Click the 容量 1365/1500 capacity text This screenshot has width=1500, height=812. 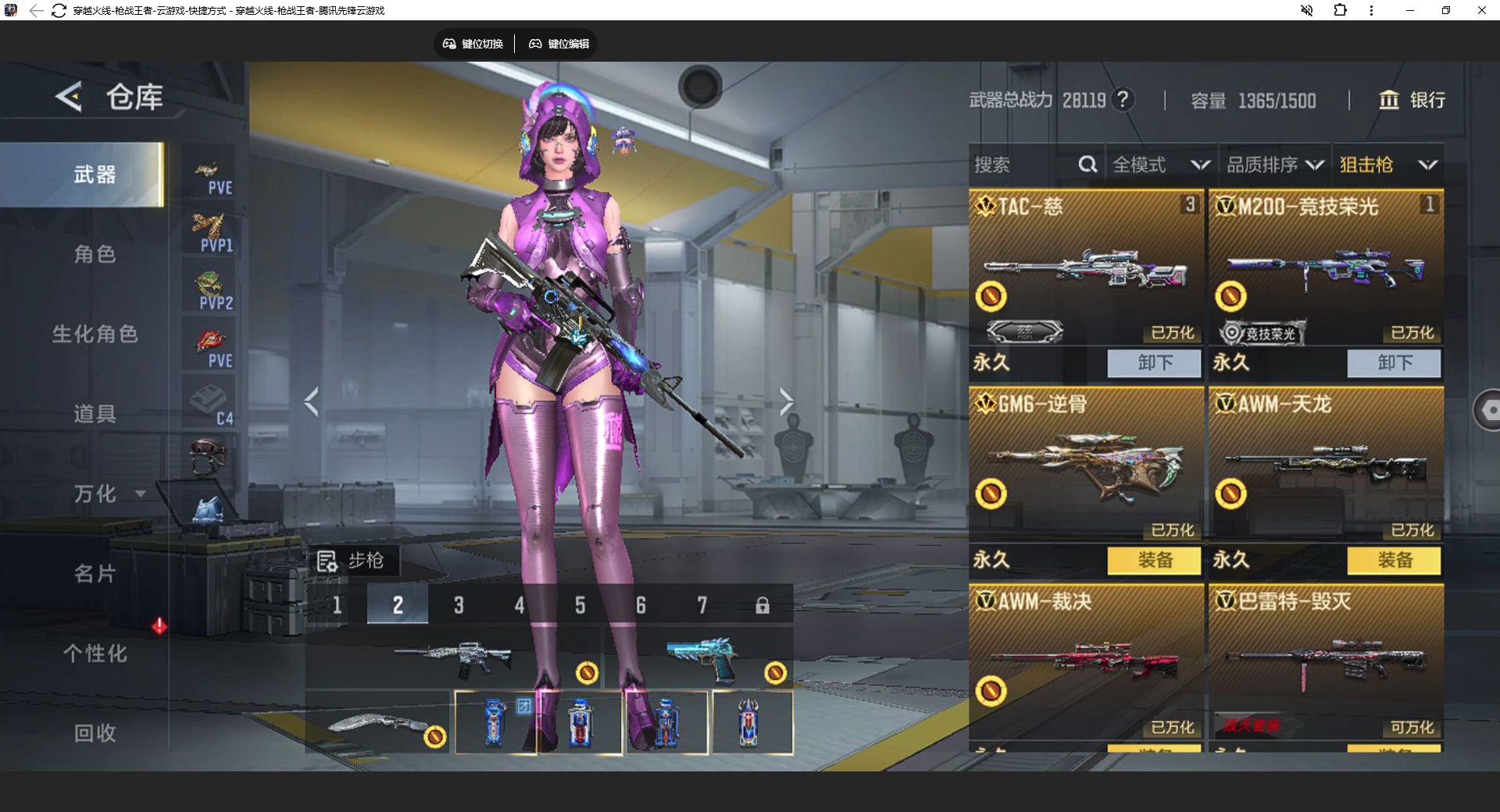tap(1253, 101)
